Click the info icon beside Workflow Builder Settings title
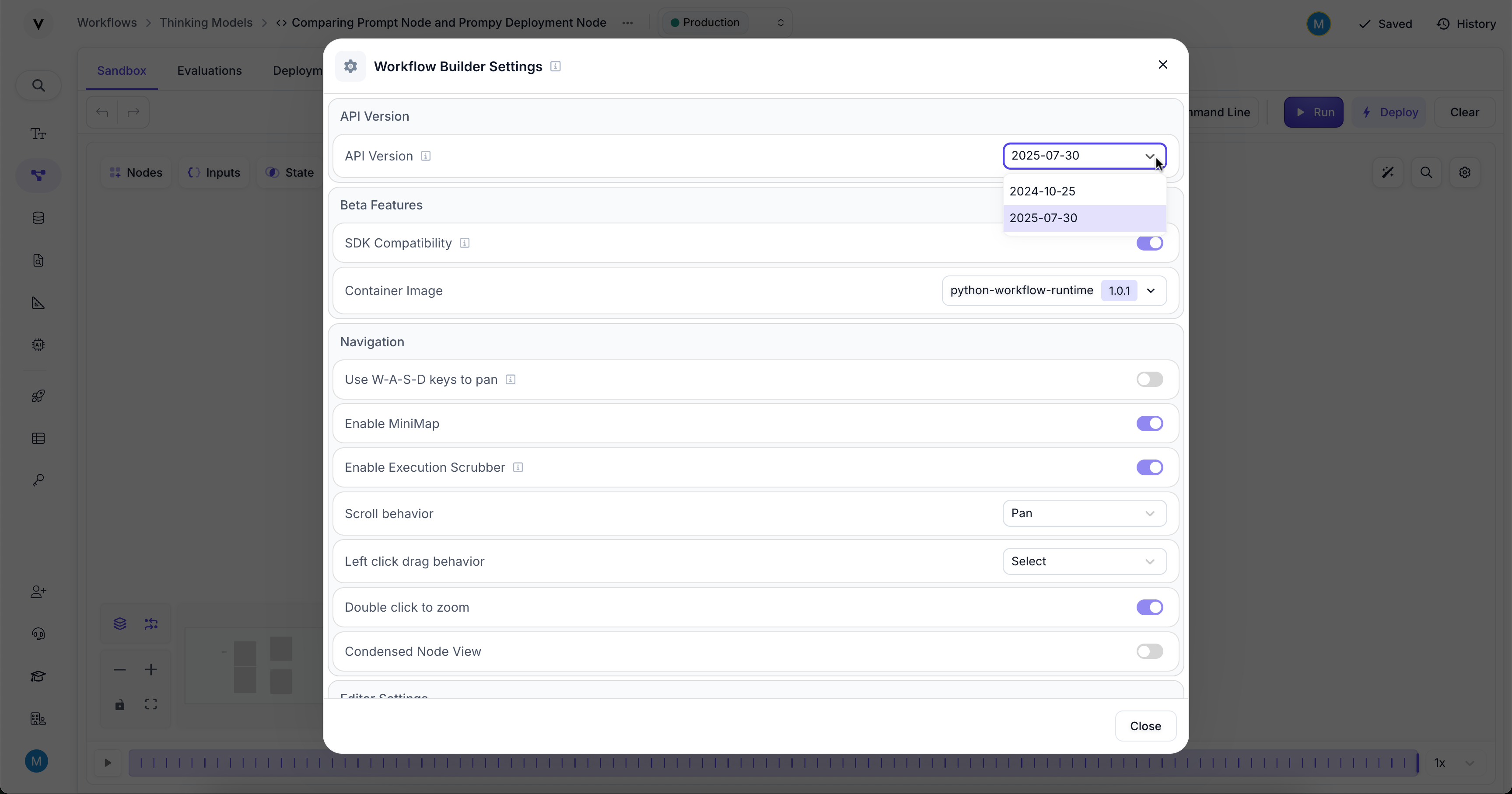Image resolution: width=1512 pixels, height=794 pixels. click(x=555, y=66)
